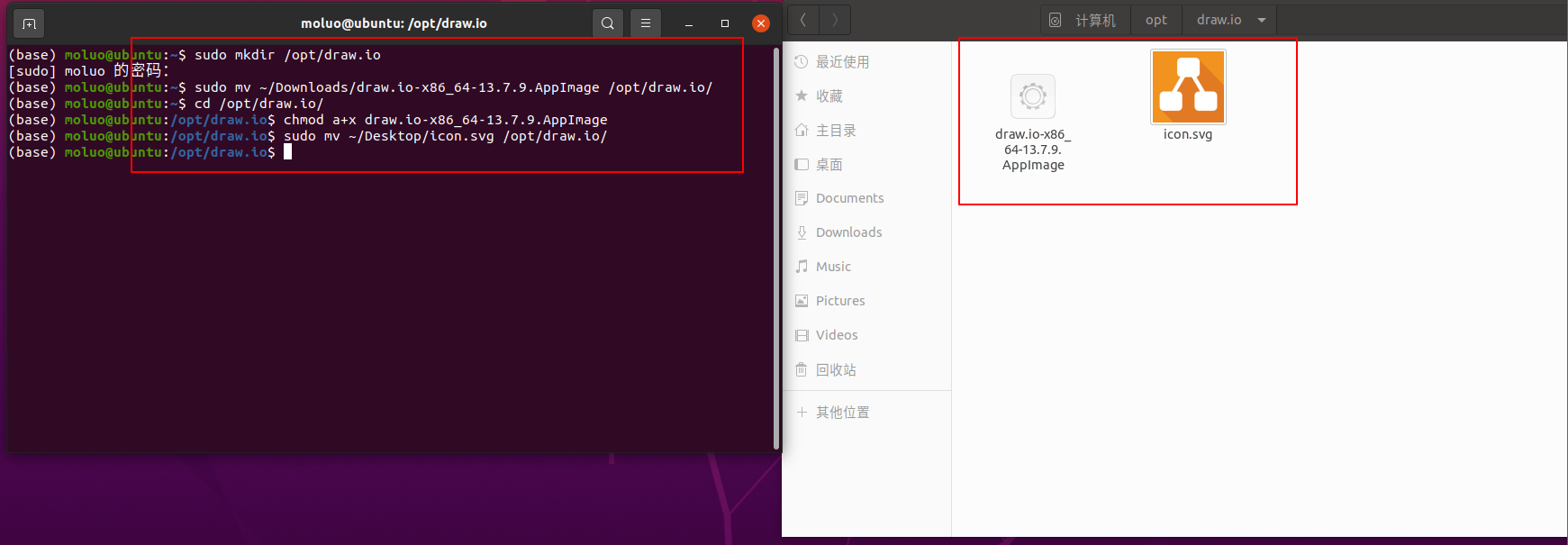Click the "chmod a+x" command line in terminal
This screenshot has width=1568, height=545.
(x=446, y=120)
